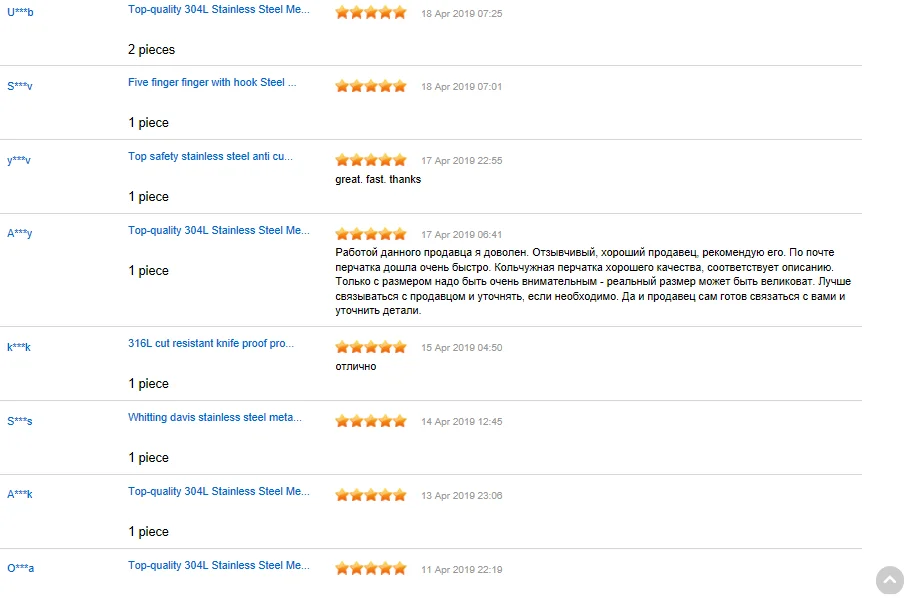
Task: Open reviewer profile S***v
Action: click(x=20, y=86)
